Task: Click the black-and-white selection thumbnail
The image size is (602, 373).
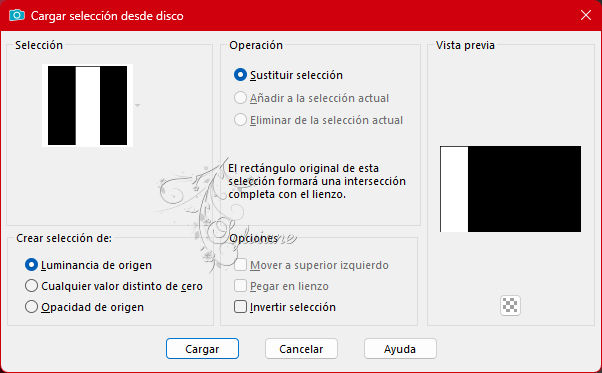Action: (88, 106)
